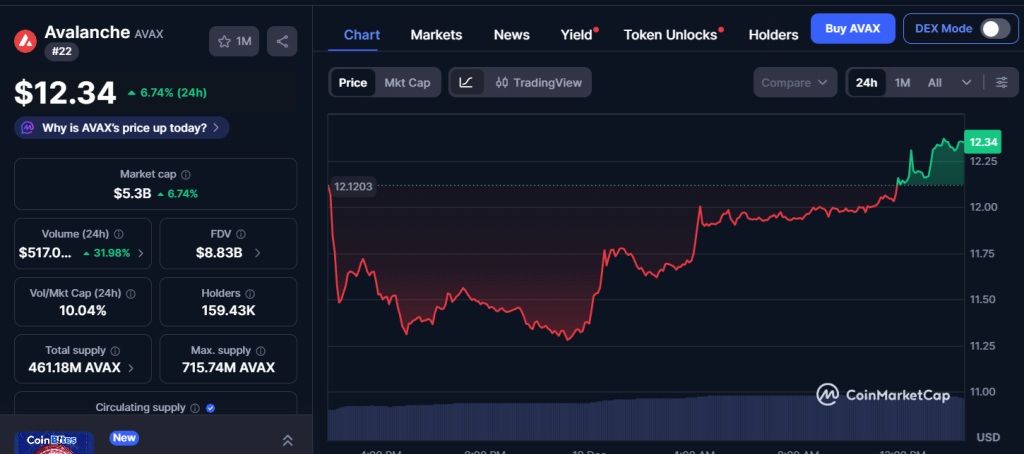Click the share icon next to Avalanche
Image resolution: width=1024 pixels, height=454 pixels.
pyautogui.click(x=282, y=41)
